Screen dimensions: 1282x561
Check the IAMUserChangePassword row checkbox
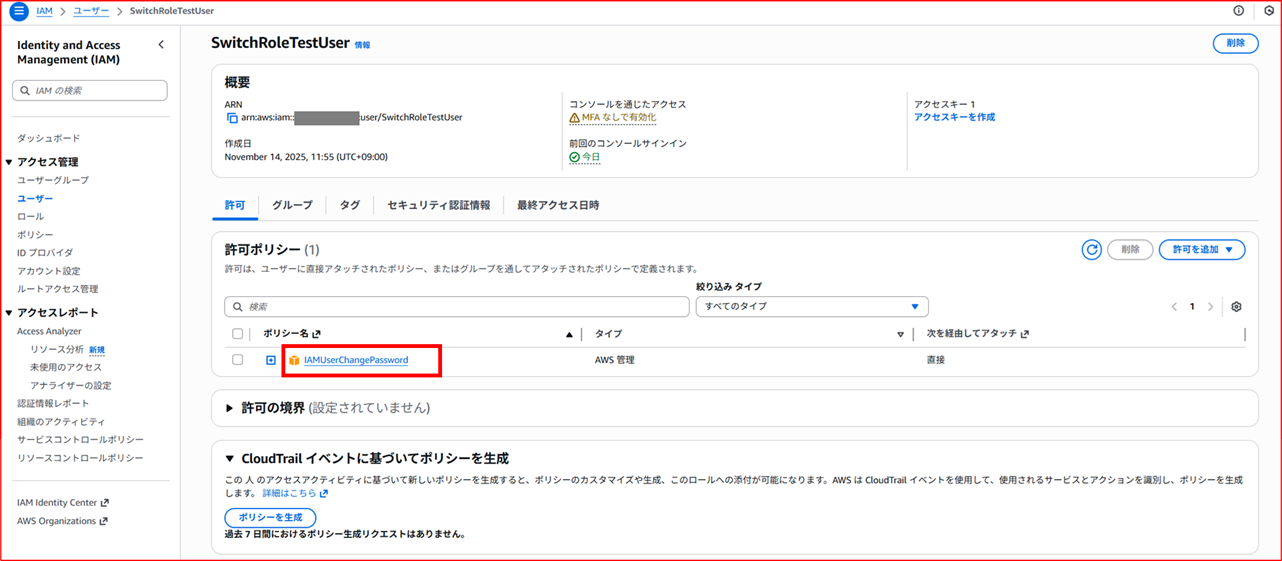(x=237, y=360)
